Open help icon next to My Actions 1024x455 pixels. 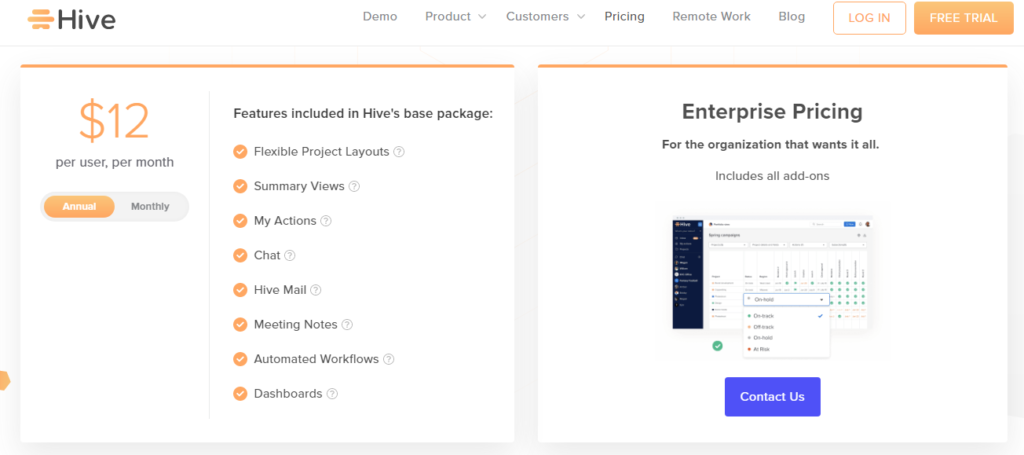tap(326, 221)
